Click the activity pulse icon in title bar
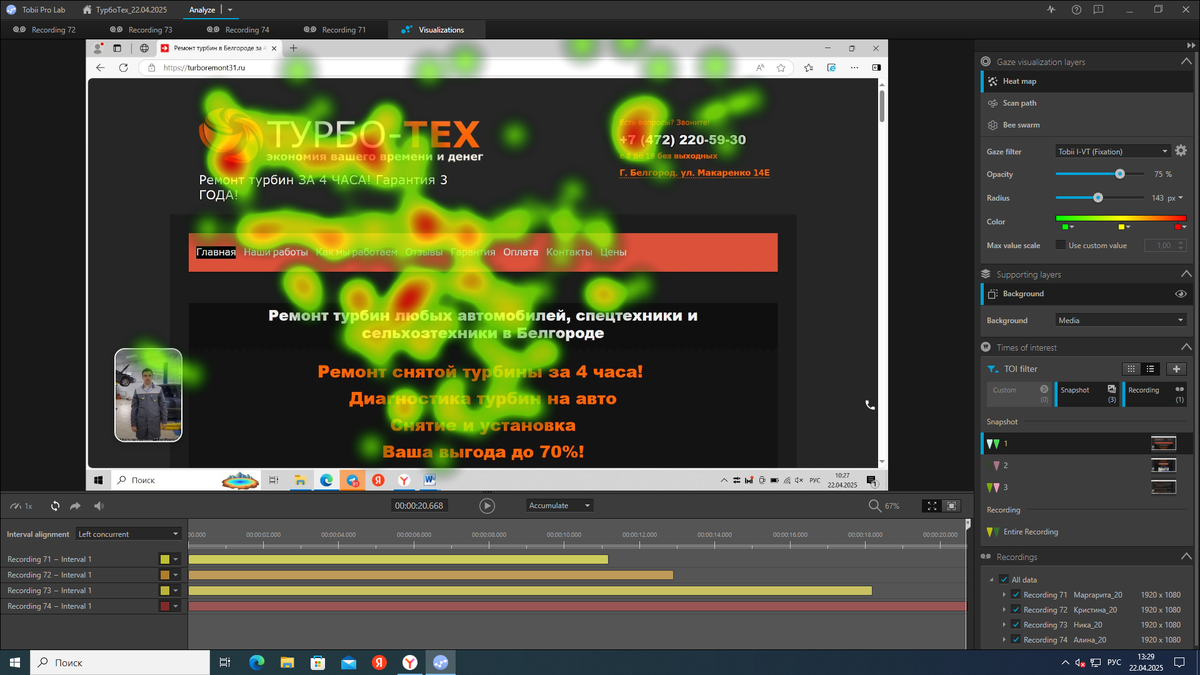 pyautogui.click(x=1051, y=9)
